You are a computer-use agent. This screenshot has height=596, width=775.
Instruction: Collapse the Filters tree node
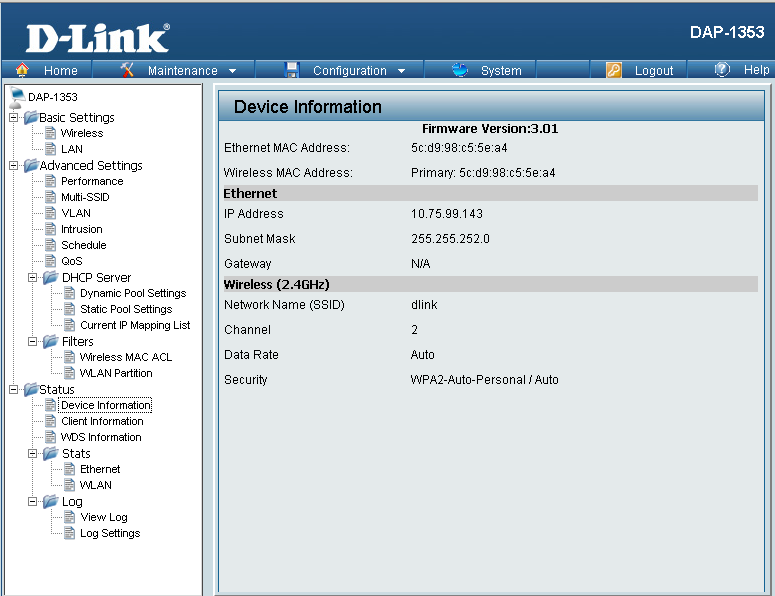tap(33, 341)
